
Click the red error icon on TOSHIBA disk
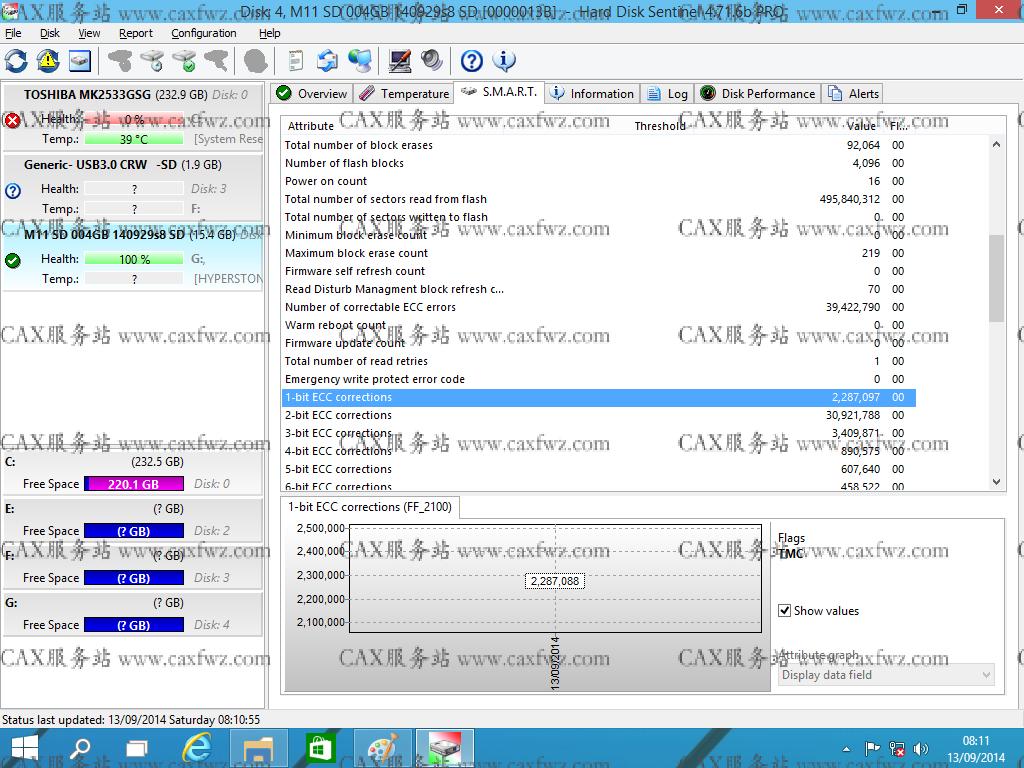click(12, 120)
